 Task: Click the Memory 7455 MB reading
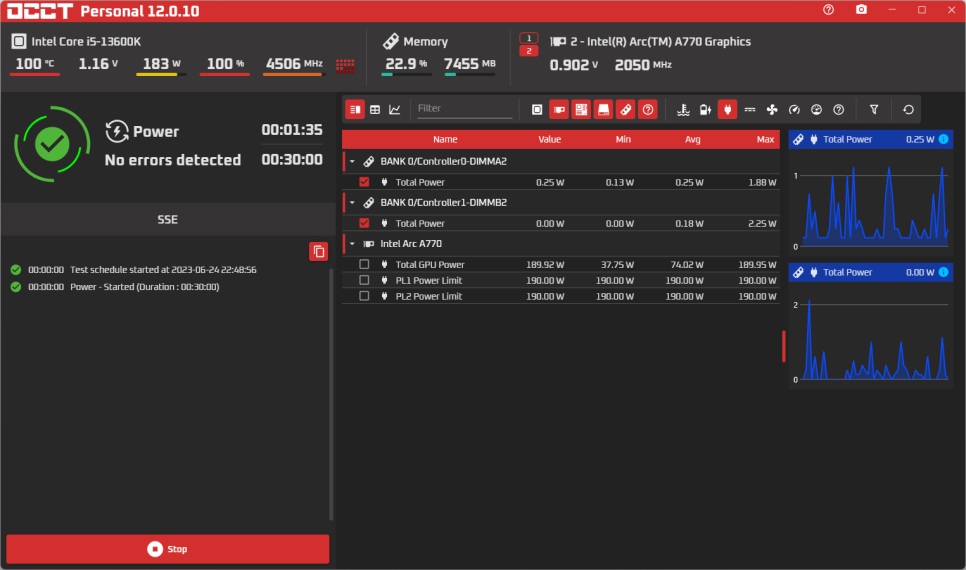point(469,64)
